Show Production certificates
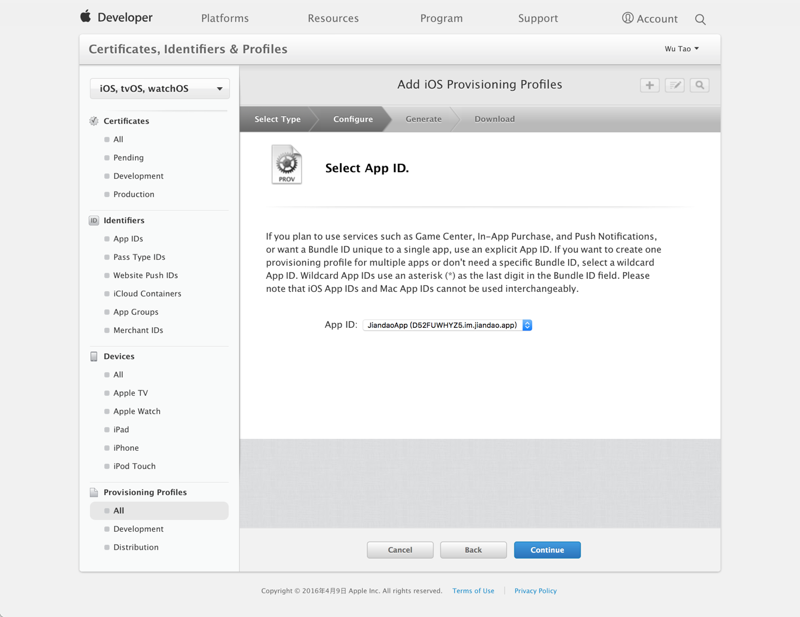Screen dimensions: 800x617 coord(134,194)
